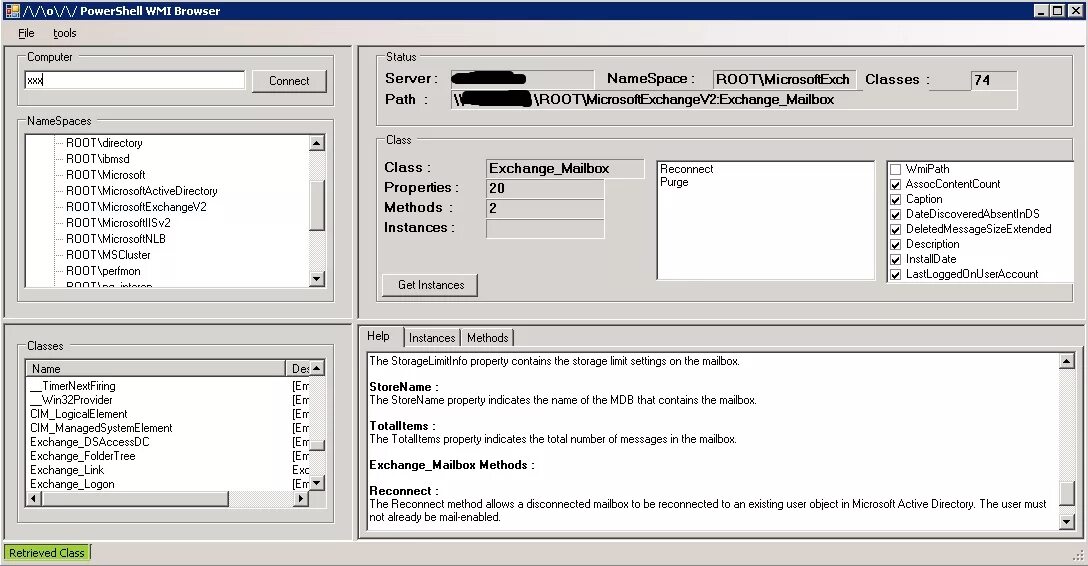Uncheck the InstallDate property checkbox
Image resolution: width=1088 pixels, height=566 pixels.
pos(895,259)
